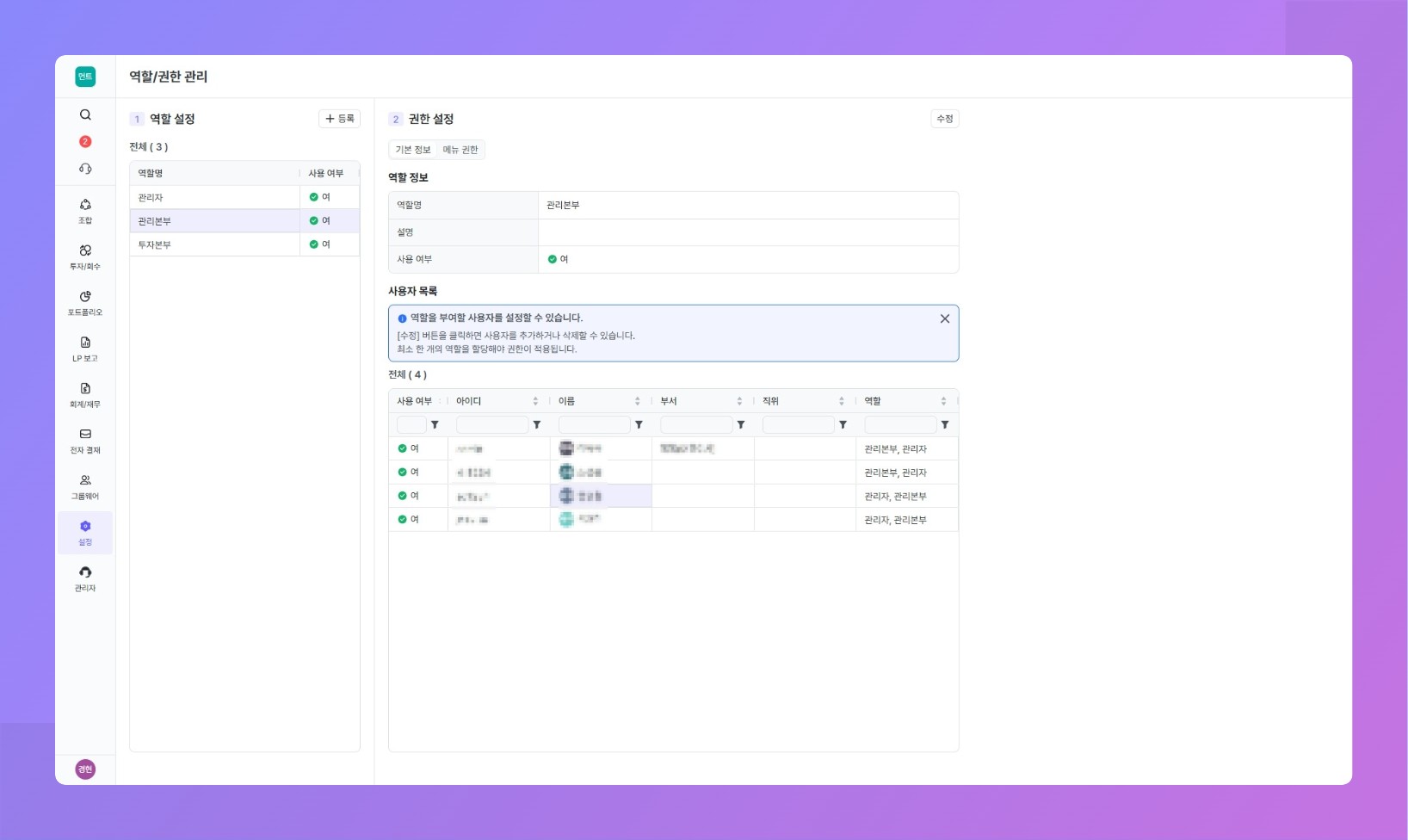Image resolution: width=1408 pixels, height=840 pixels.
Task: Click the 여 status of the 투자본부 role
Action: click(320, 244)
